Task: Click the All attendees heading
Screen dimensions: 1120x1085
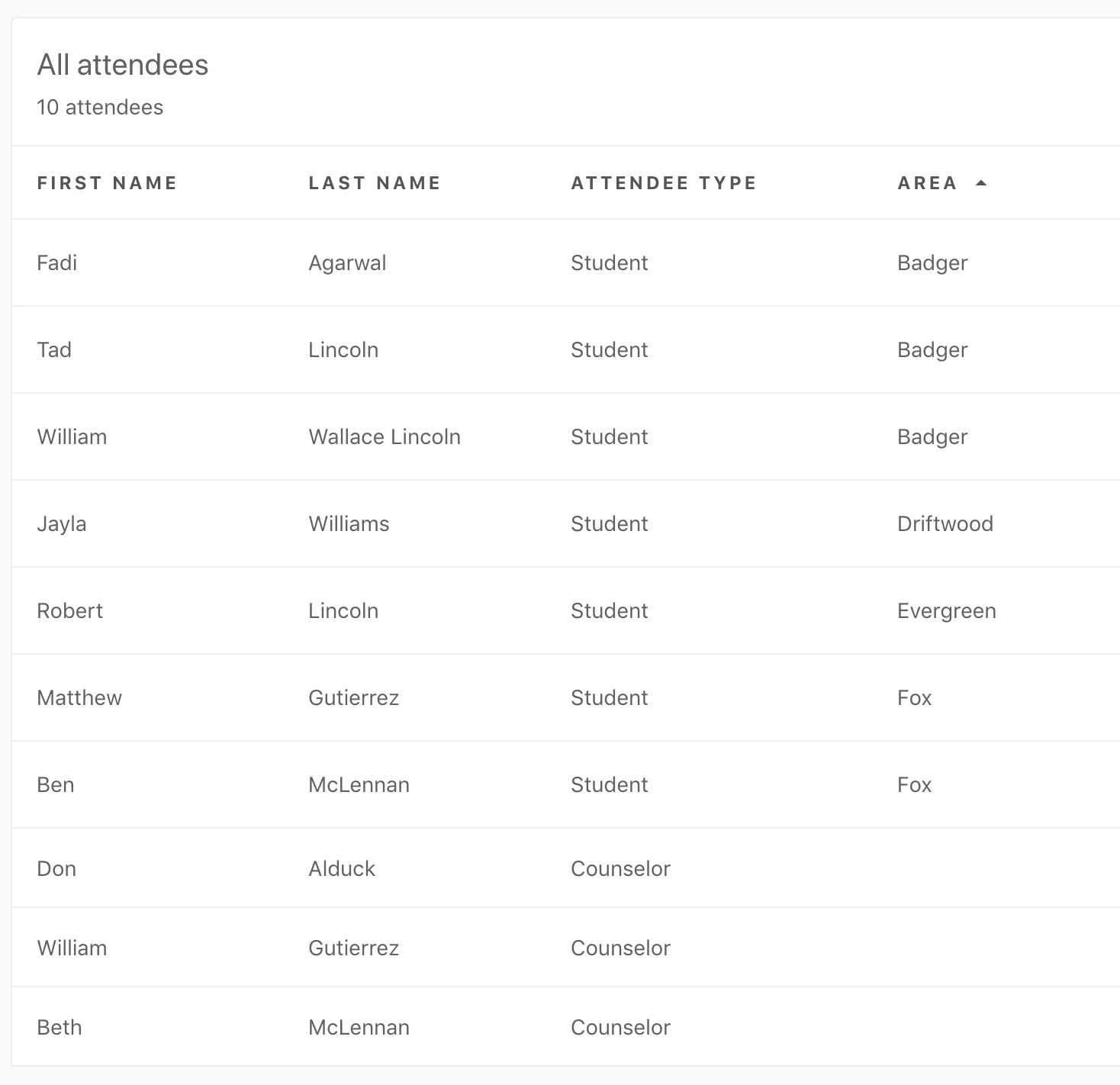Action: pos(123,66)
